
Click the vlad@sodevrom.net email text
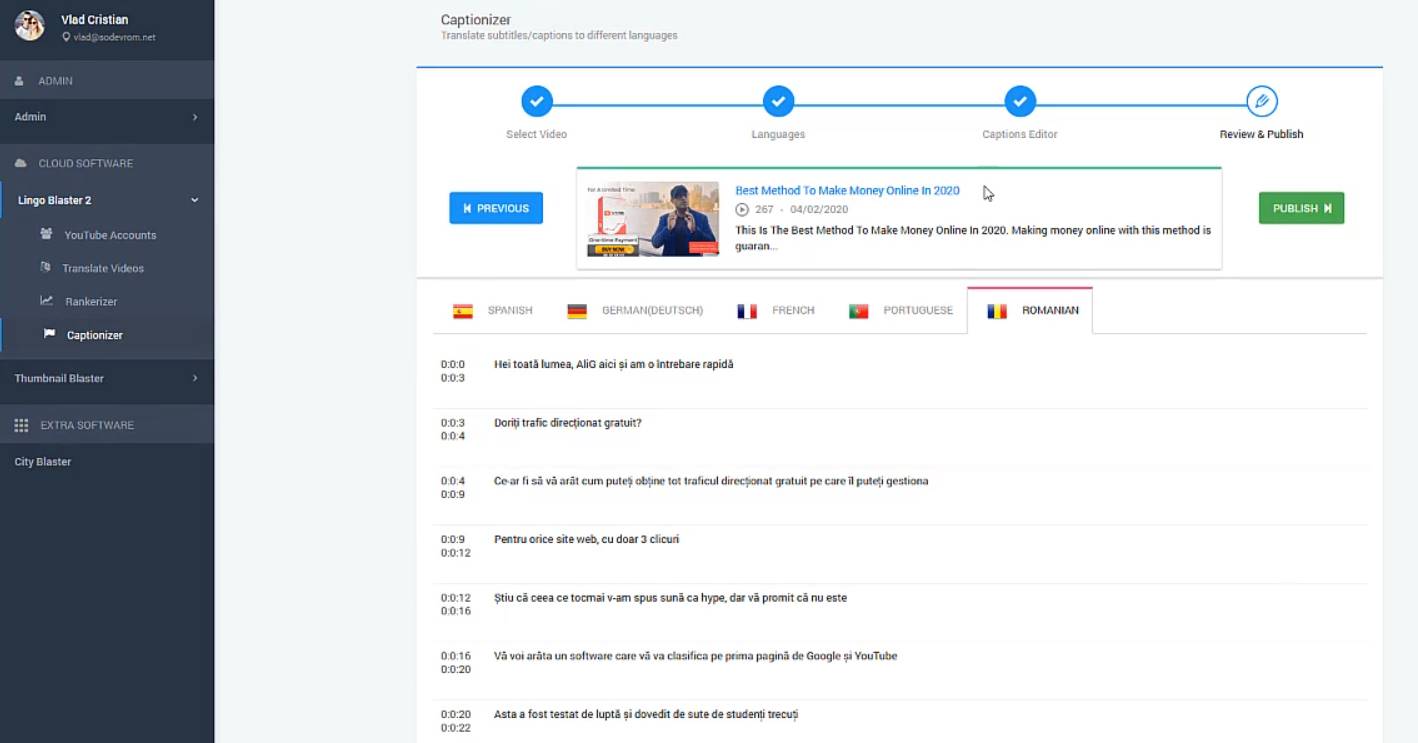114,37
